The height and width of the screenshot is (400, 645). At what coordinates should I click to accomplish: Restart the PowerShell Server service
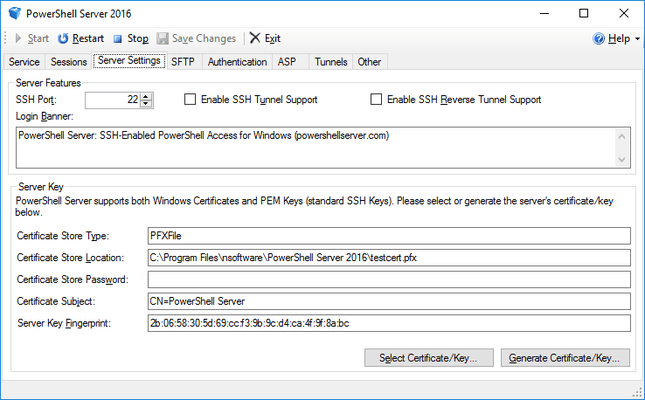(81, 38)
